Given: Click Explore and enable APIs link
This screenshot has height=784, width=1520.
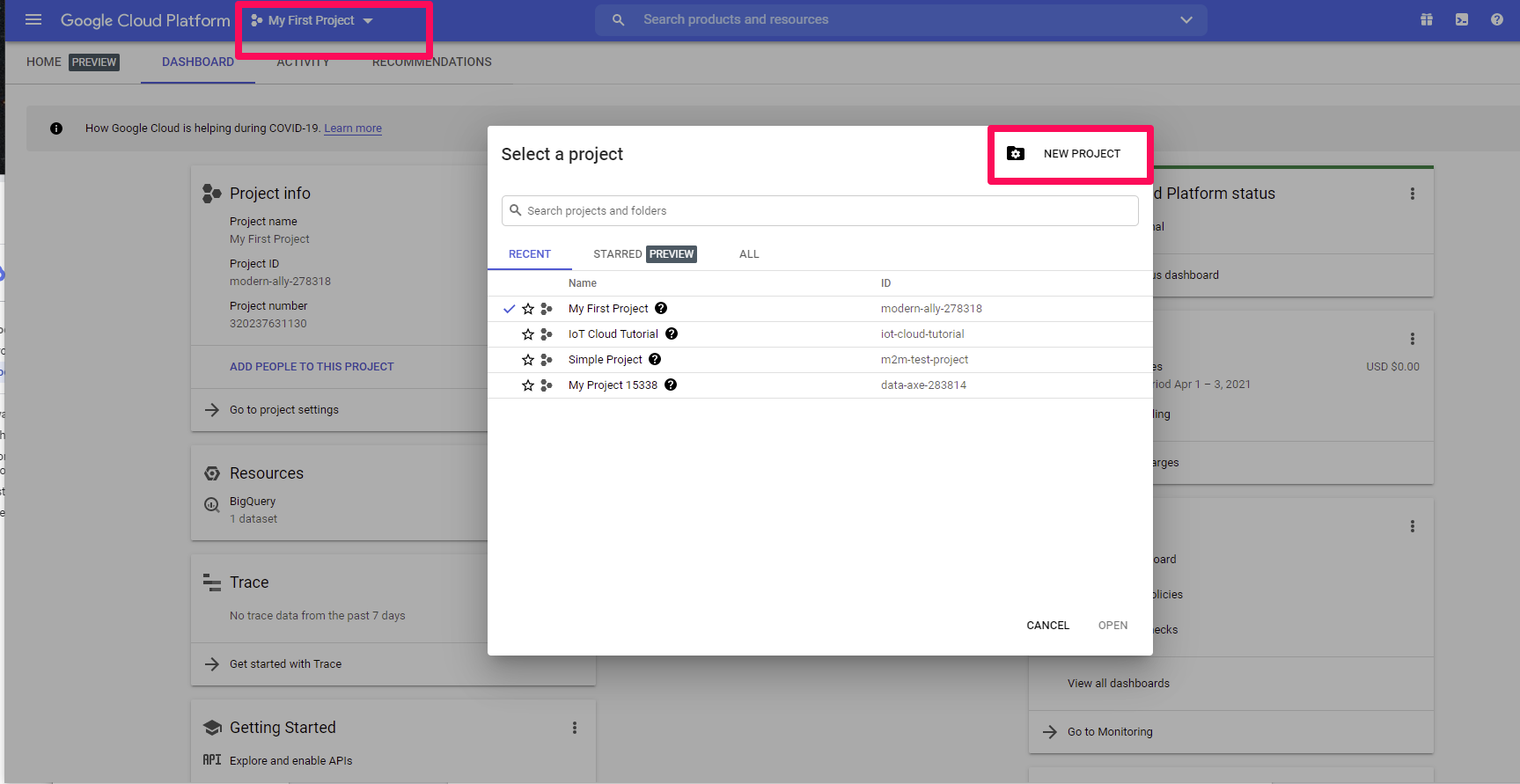Looking at the screenshot, I should 290,761.
